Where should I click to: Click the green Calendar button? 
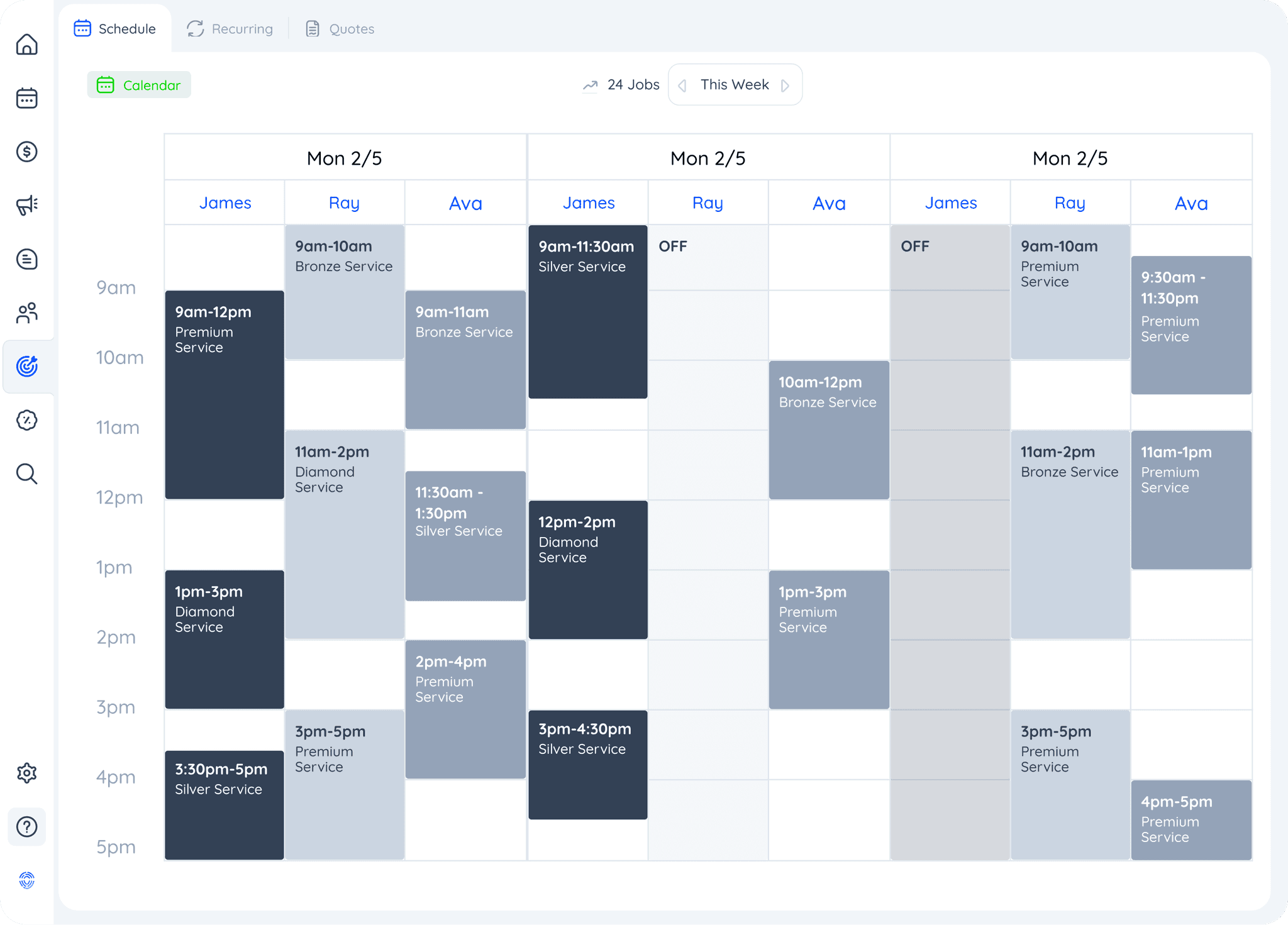139,84
